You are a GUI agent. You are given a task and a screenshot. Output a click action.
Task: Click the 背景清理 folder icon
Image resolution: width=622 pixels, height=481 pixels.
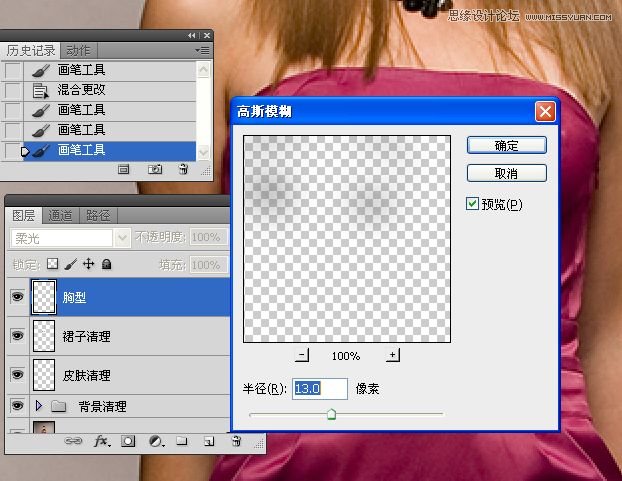[x=58, y=406]
